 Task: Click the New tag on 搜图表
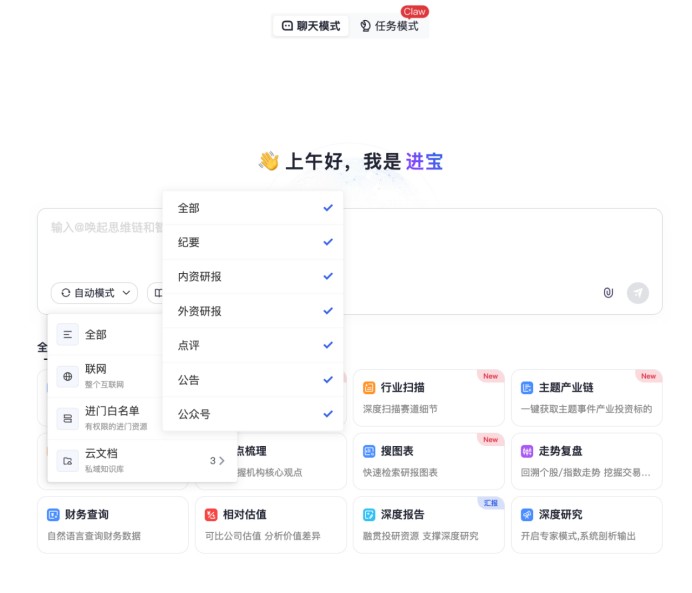[x=490, y=440]
